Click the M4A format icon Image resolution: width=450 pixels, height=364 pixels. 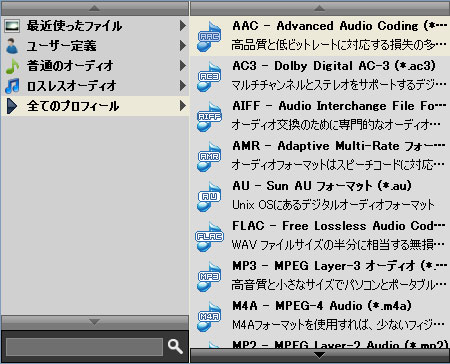coord(209,316)
